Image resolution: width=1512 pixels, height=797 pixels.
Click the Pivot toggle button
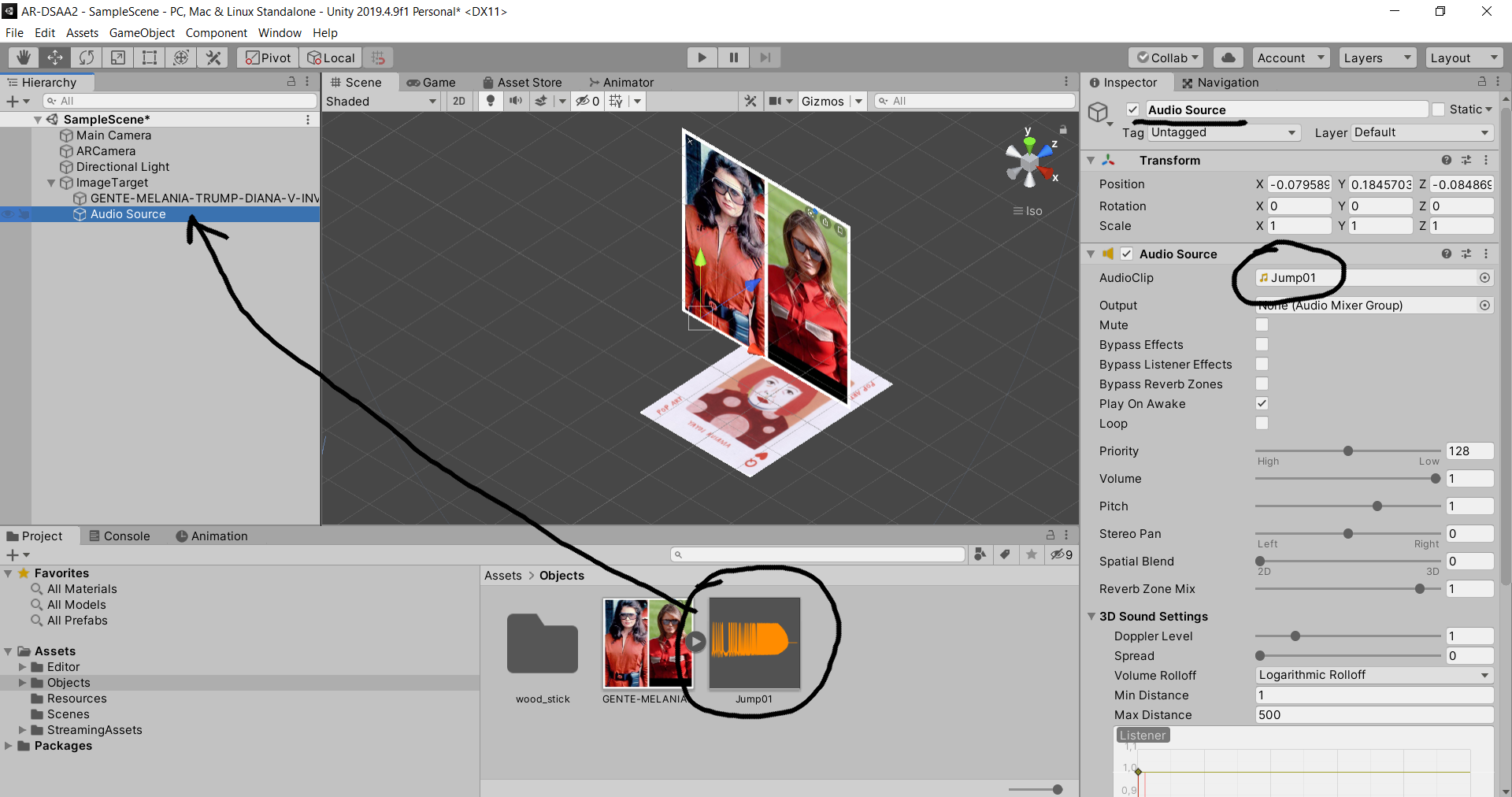pyautogui.click(x=269, y=57)
